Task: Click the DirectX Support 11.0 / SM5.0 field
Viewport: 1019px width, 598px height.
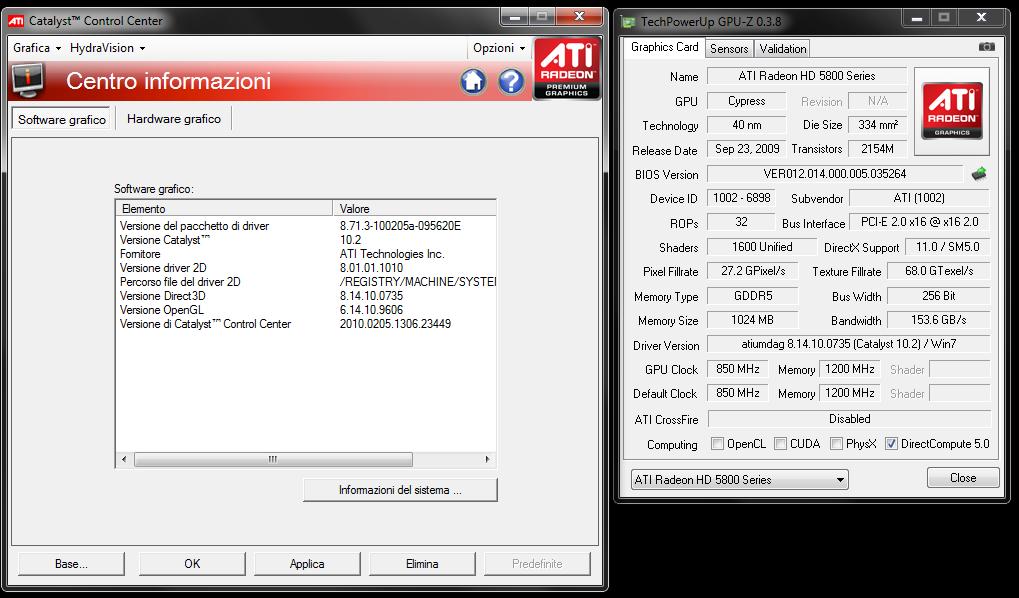Action: coord(947,247)
